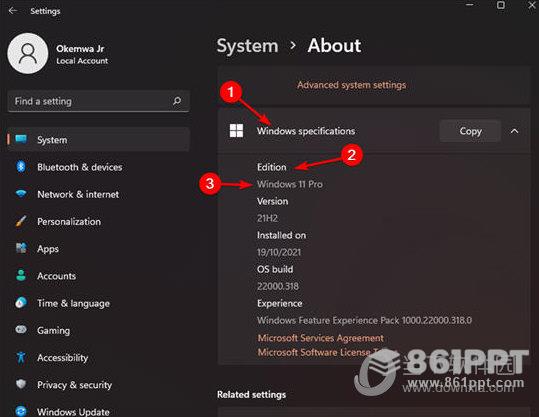Viewport: 539px width, 417px height.
Task: Minimize the Settings window
Action: coord(470,5)
